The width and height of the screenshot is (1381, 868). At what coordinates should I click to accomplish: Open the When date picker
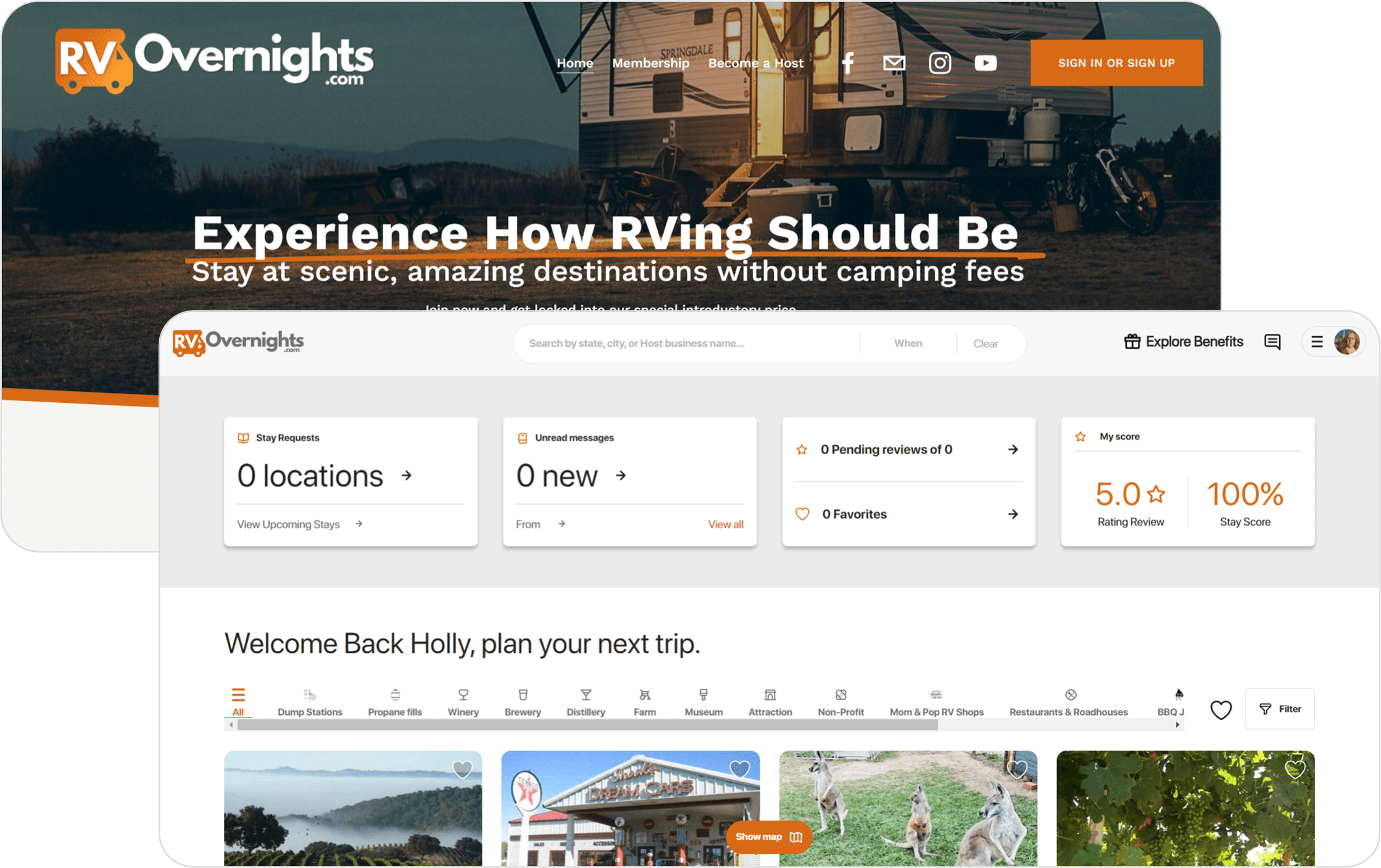908,344
